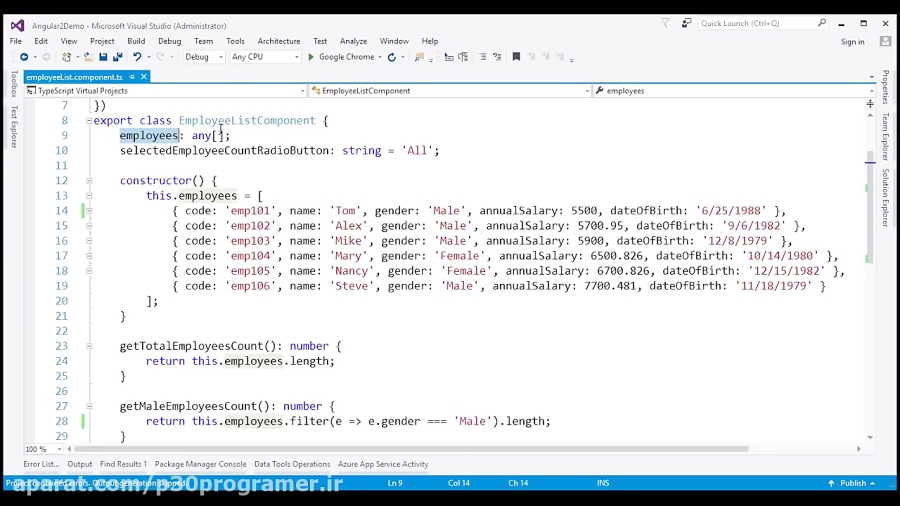The image size is (900, 506).
Task: Collapse the getMaleEmployeesCount method on line 27
Action: pyautogui.click(x=89, y=406)
